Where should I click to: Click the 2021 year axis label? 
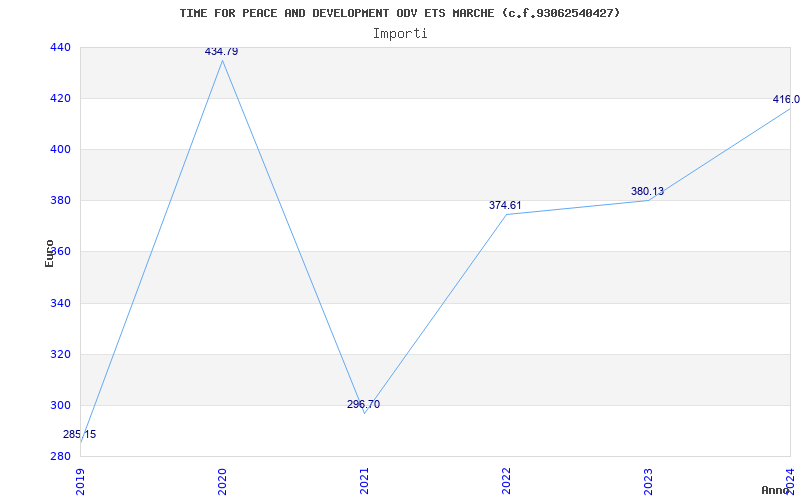[x=364, y=482]
